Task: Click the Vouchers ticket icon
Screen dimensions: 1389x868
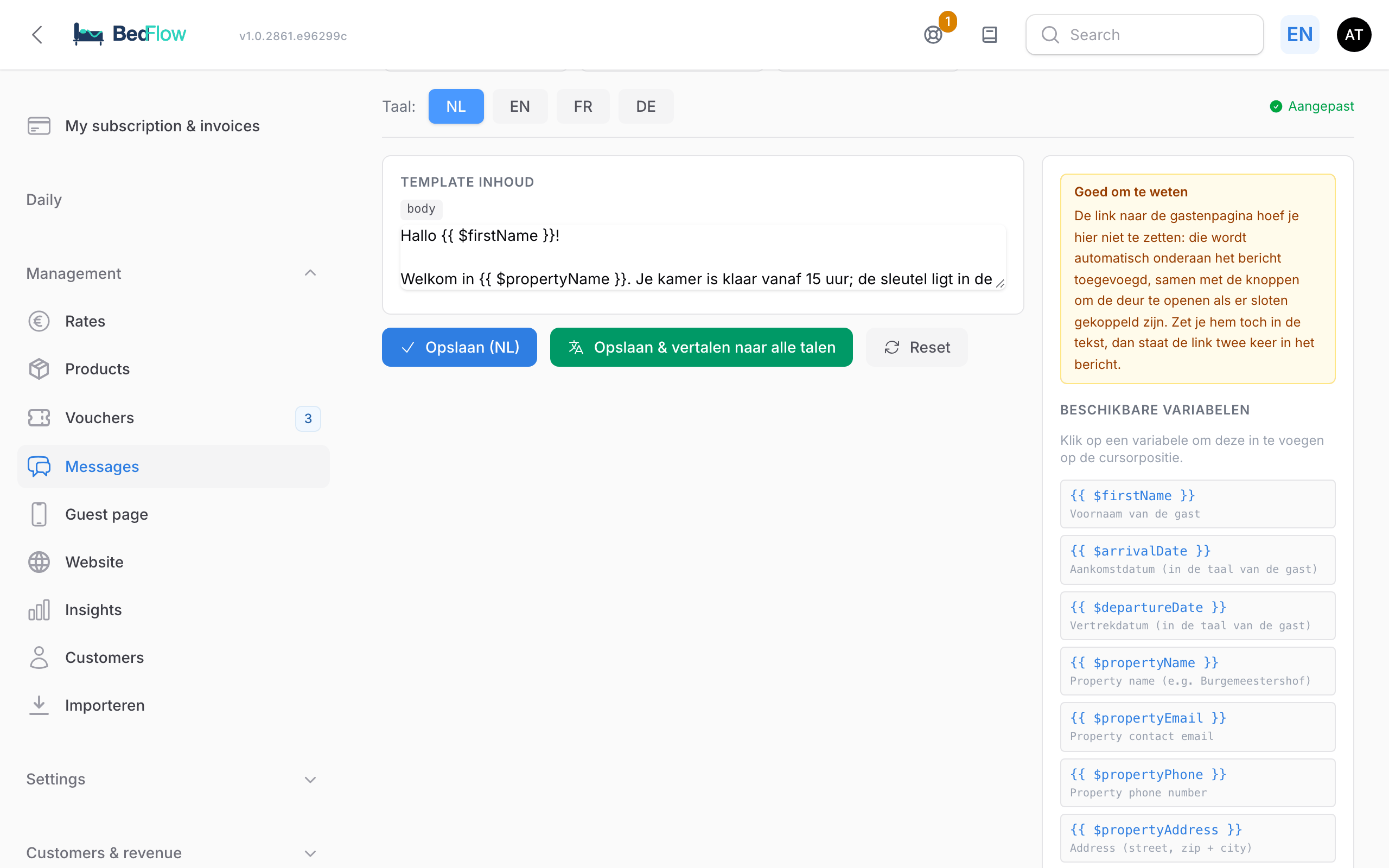Action: (x=39, y=418)
